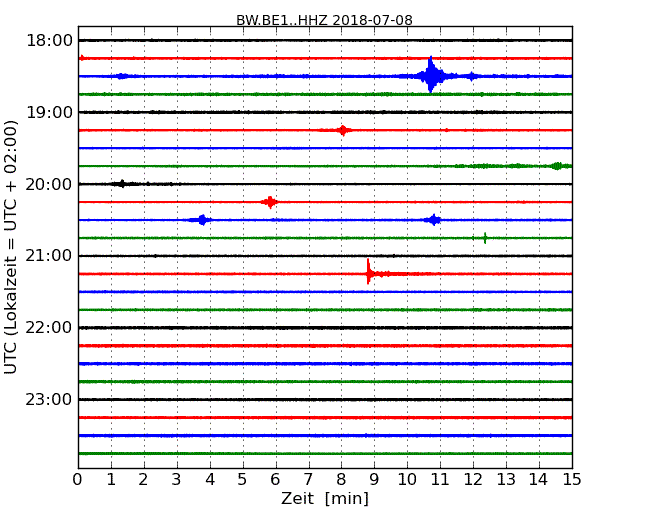The width and height of the screenshot is (650, 520).
Task: Click x-axis tick label 7
Action: click(308, 480)
